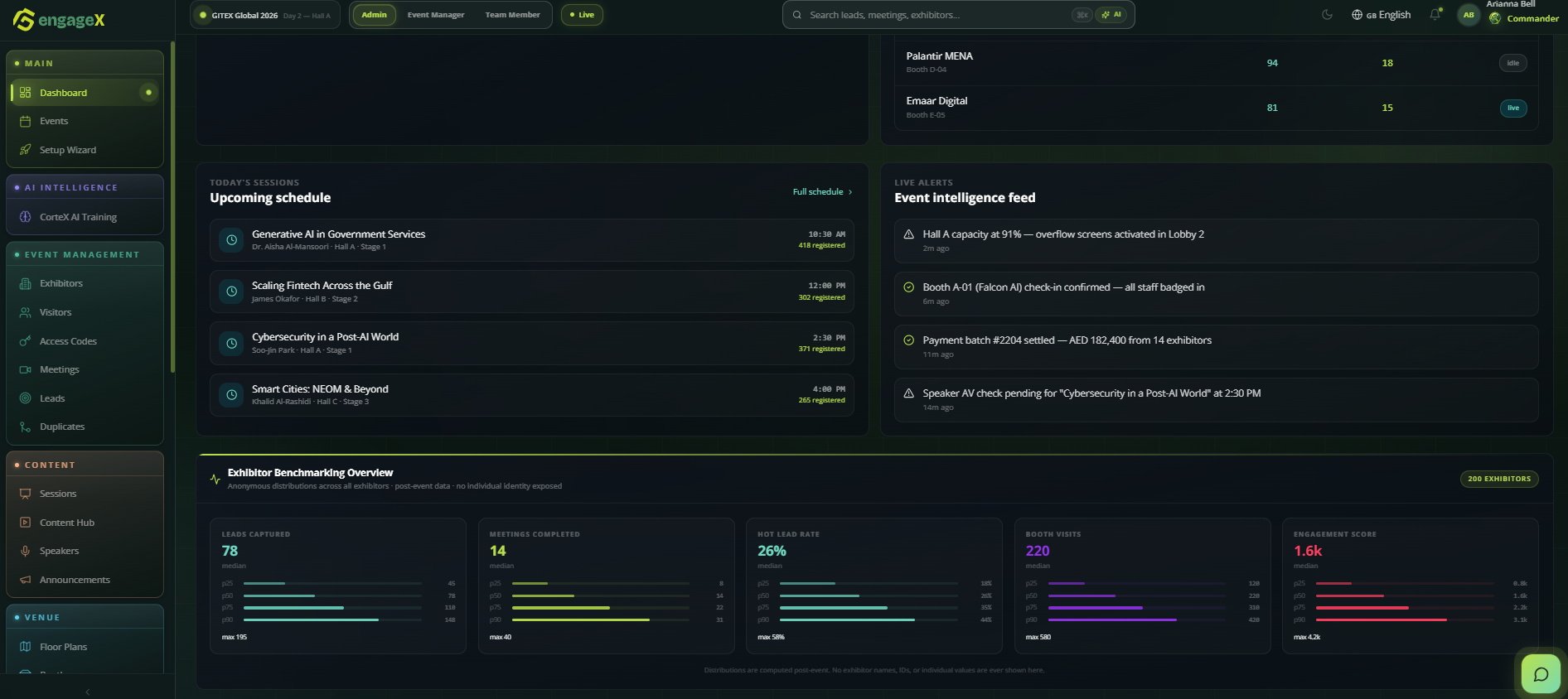This screenshot has height=699, width=1568.
Task: Click the AI search button
Action: (1111, 15)
